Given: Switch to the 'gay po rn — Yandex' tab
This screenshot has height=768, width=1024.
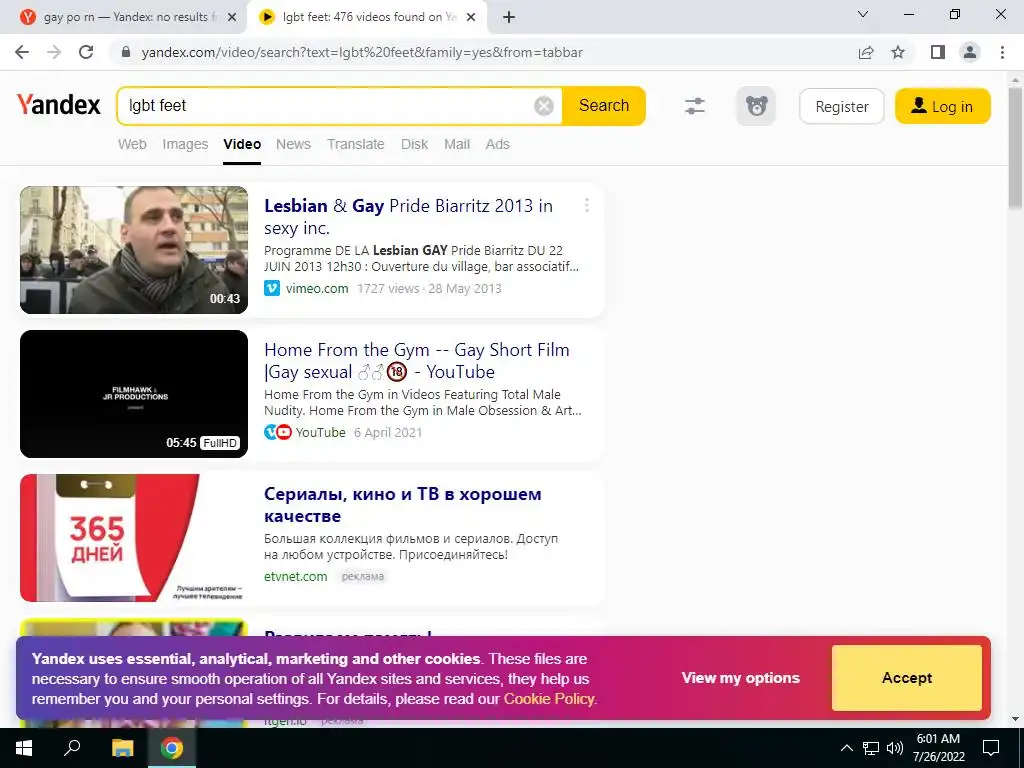Looking at the screenshot, I should pos(124,17).
